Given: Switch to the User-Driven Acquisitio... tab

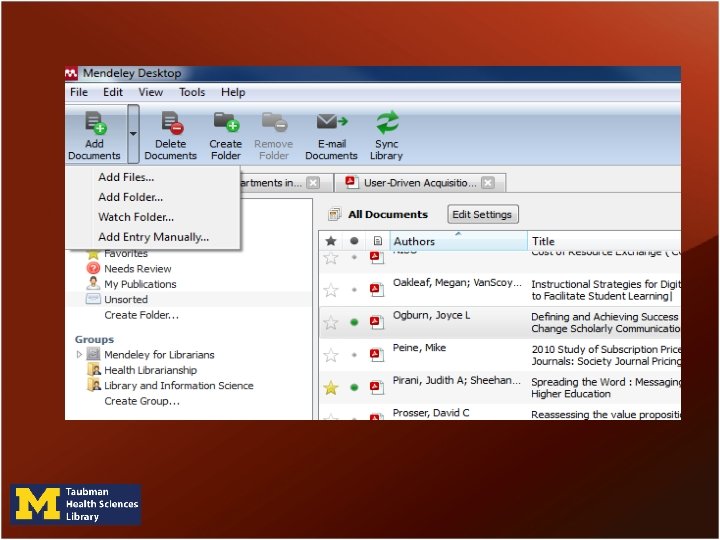Looking at the screenshot, I should click(x=420, y=183).
